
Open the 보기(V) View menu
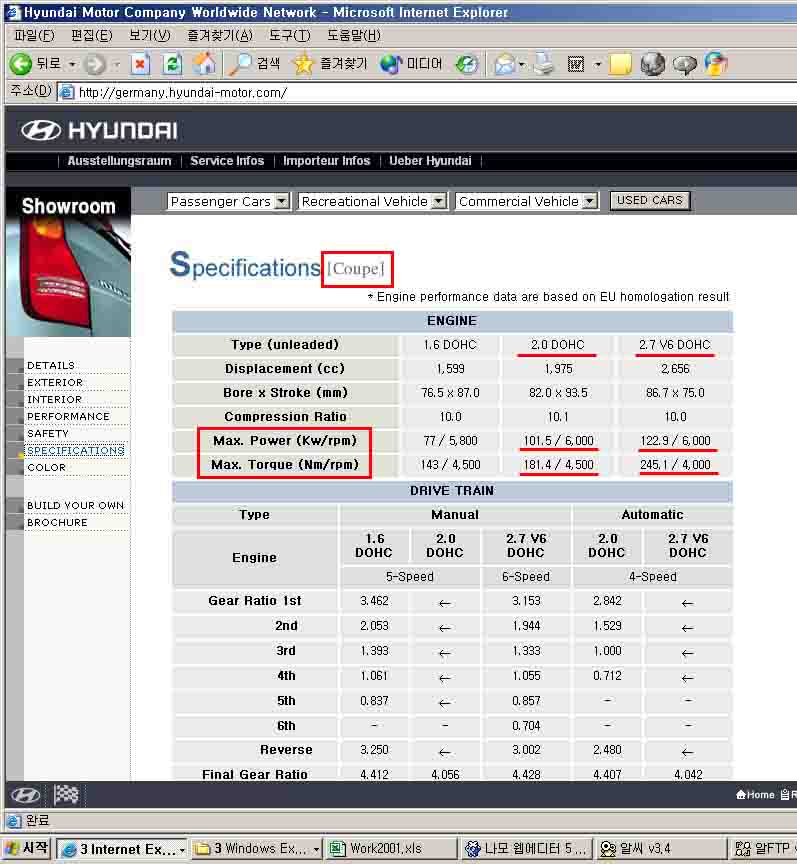pos(149,36)
